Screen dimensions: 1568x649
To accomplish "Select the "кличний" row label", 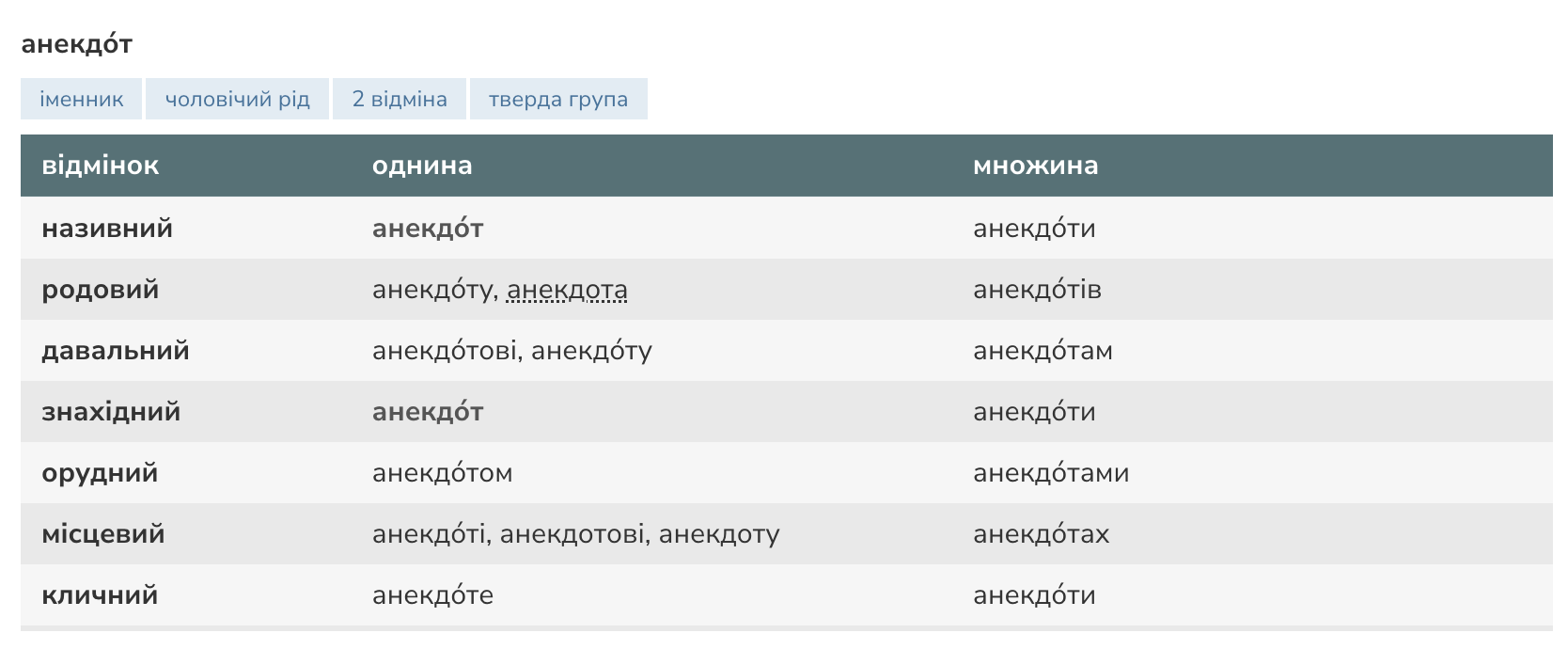I will (x=100, y=595).
